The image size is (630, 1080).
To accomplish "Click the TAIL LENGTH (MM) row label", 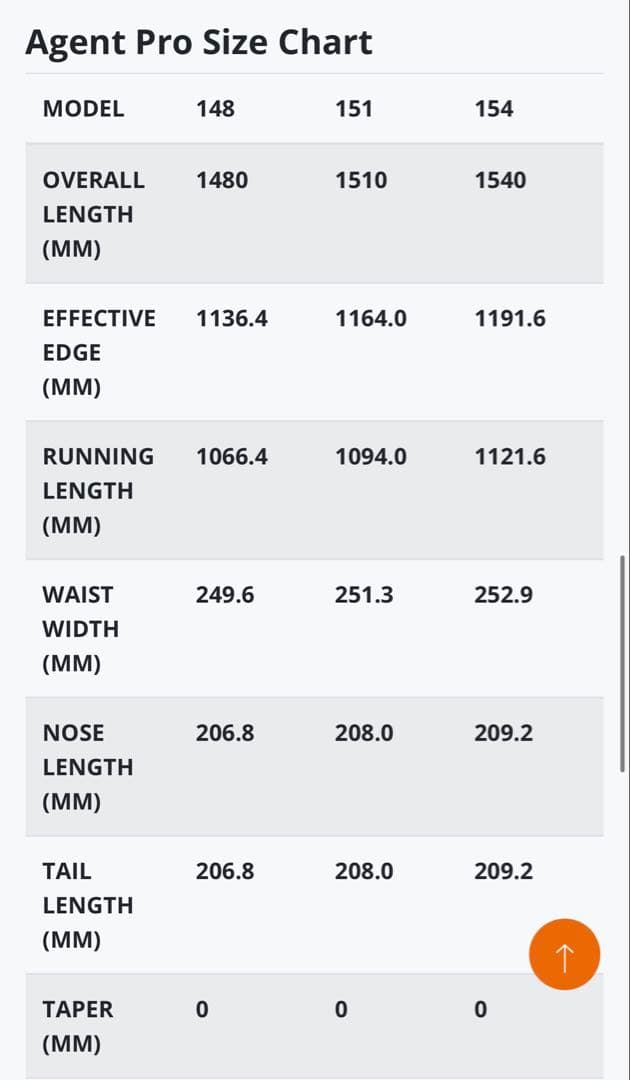I will [88, 905].
